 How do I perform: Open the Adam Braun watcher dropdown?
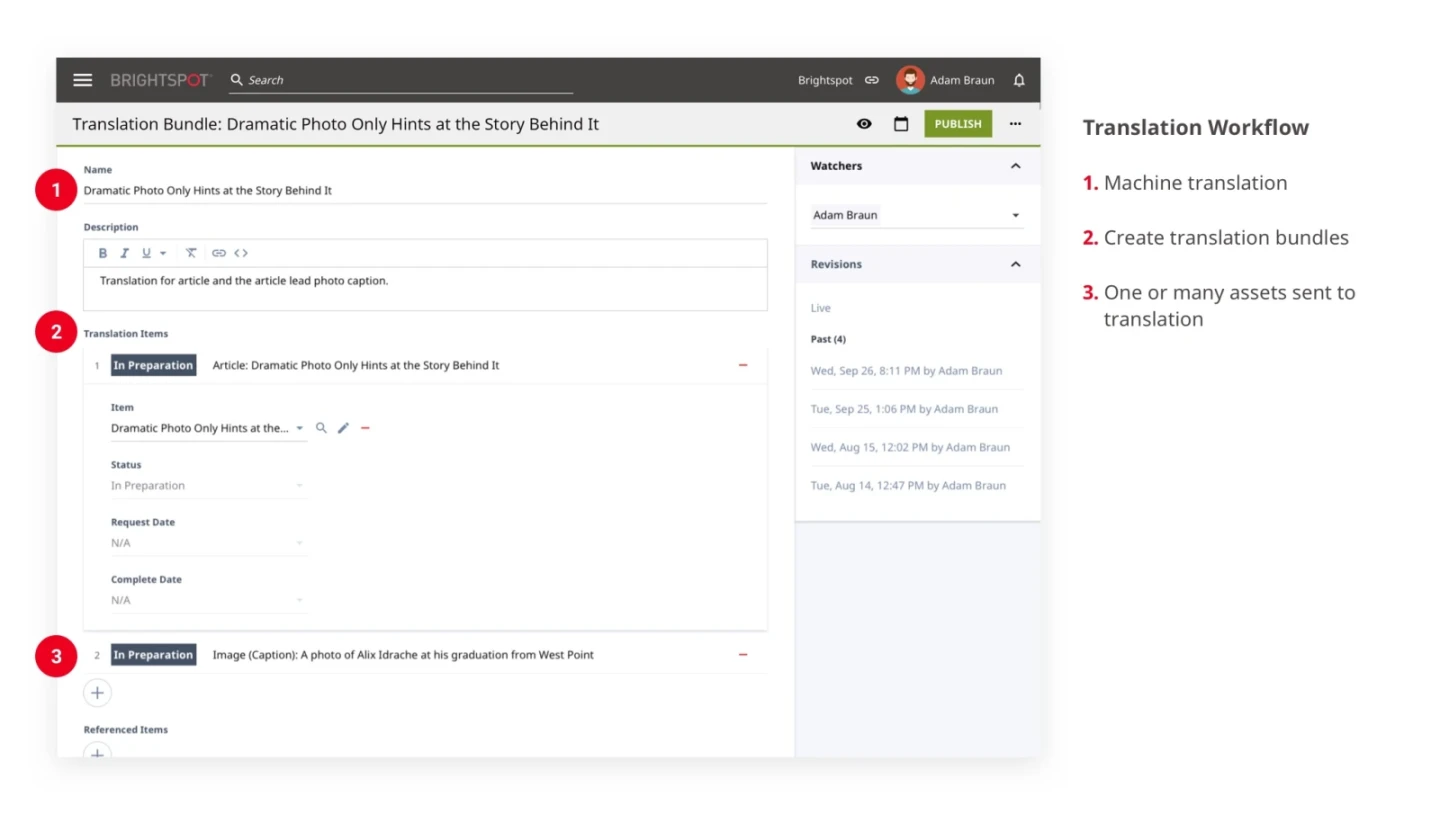click(x=1015, y=215)
